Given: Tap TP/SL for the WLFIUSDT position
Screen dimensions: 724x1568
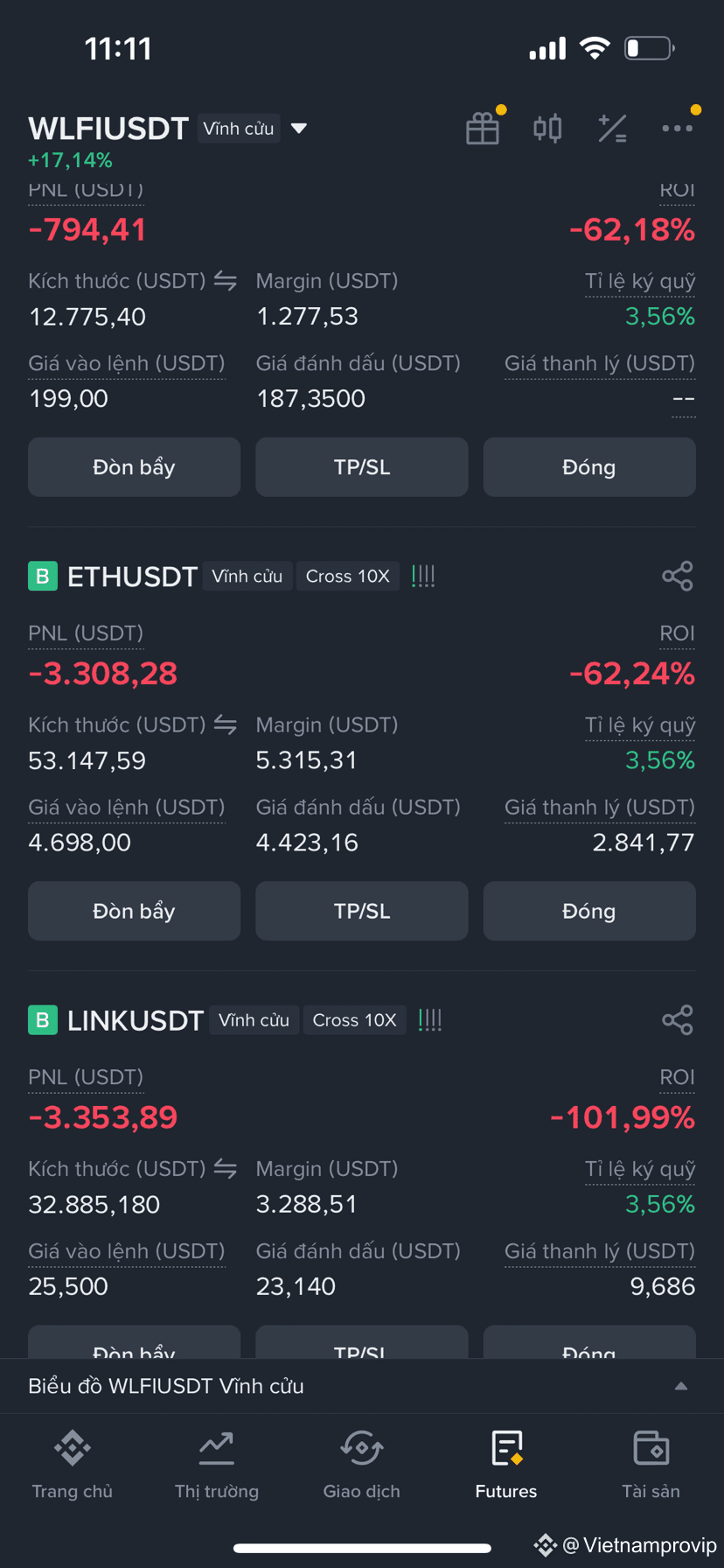Looking at the screenshot, I should 362,467.
